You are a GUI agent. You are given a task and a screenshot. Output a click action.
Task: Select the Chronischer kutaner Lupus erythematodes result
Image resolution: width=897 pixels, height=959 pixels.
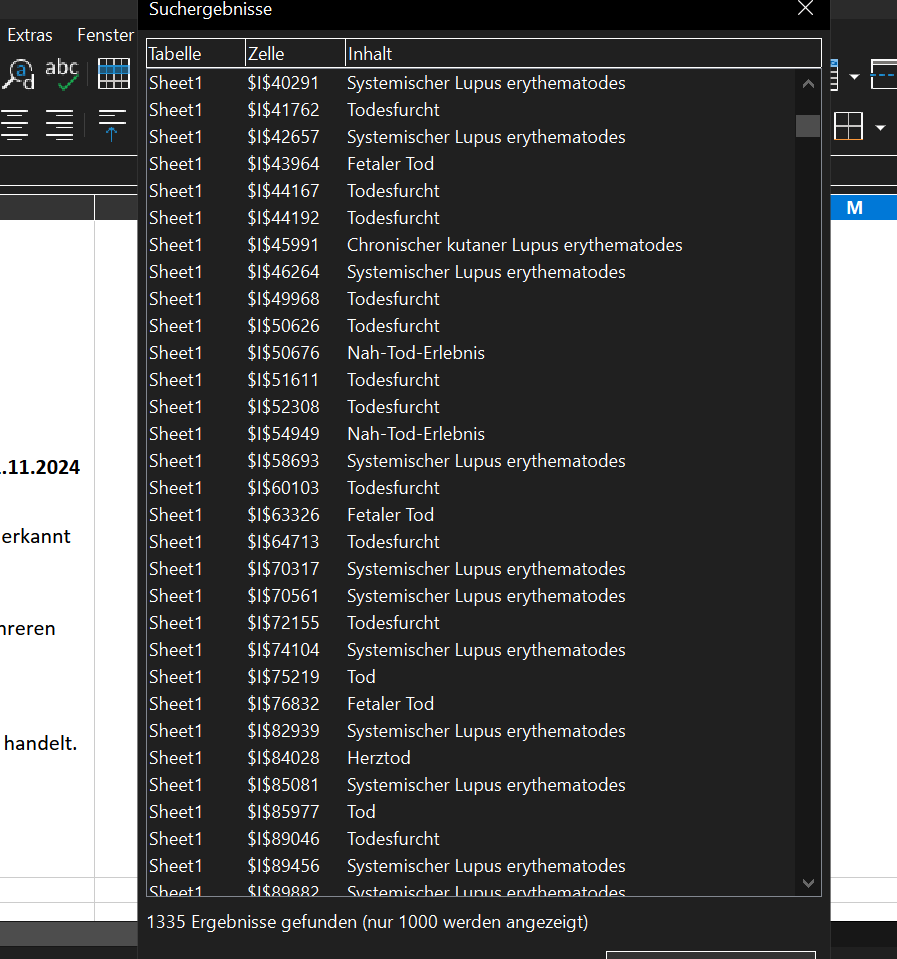[514, 245]
